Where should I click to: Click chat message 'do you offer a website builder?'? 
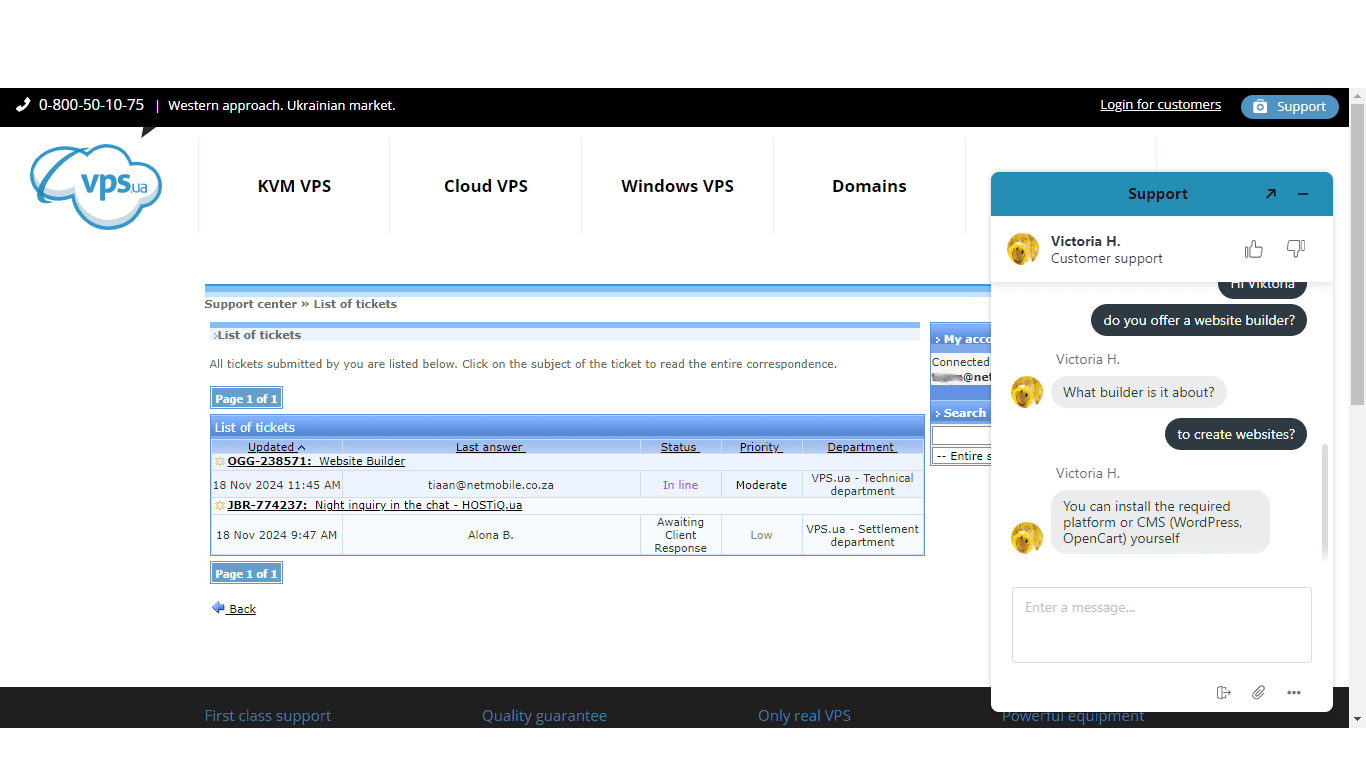pos(1199,320)
